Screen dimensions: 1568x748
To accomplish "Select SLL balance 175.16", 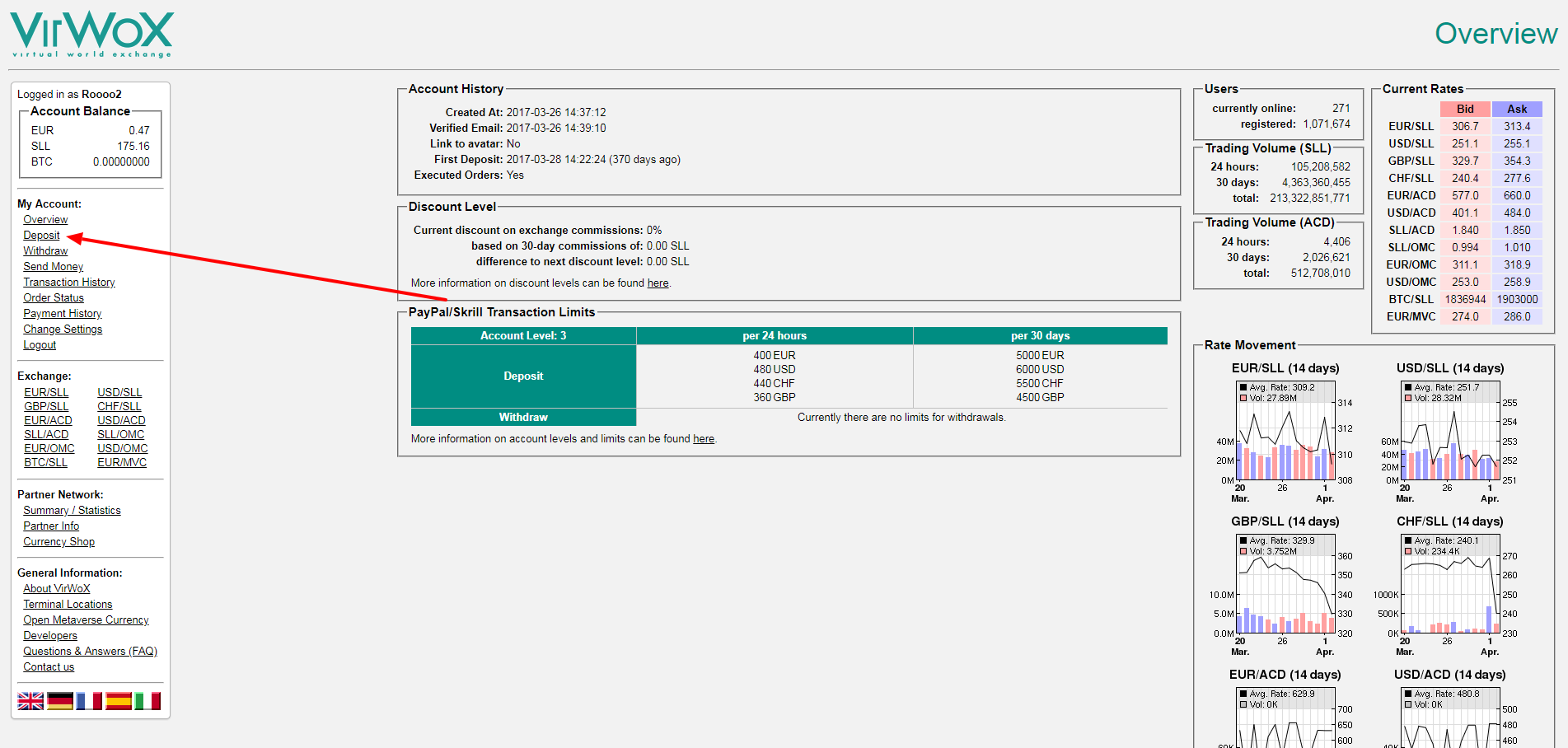I will [x=133, y=147].
